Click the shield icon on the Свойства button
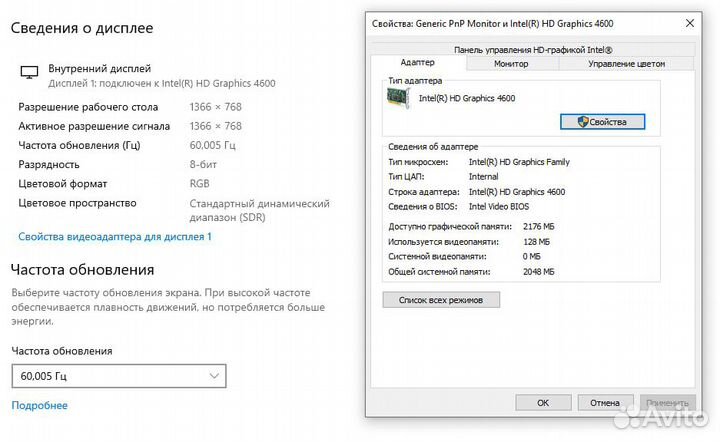This screenshot has height=442, width=720. [583, 122]
